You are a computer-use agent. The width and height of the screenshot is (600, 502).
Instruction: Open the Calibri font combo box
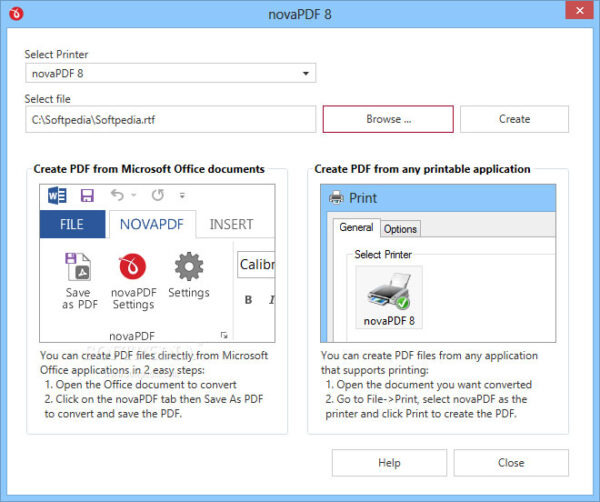click(x=256, y=265)
